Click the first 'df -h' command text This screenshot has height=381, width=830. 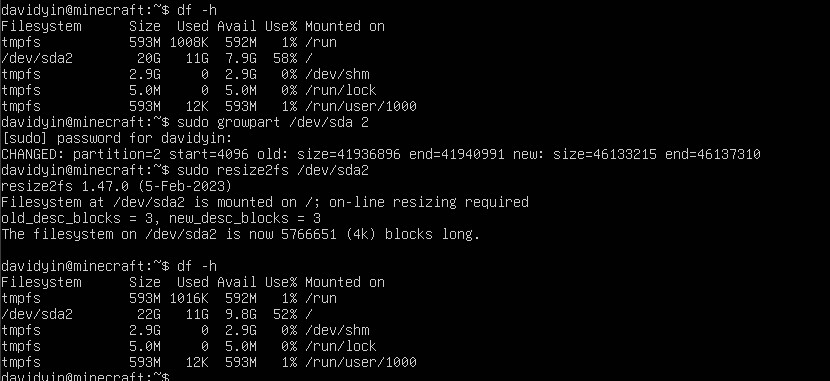point(197,10)
